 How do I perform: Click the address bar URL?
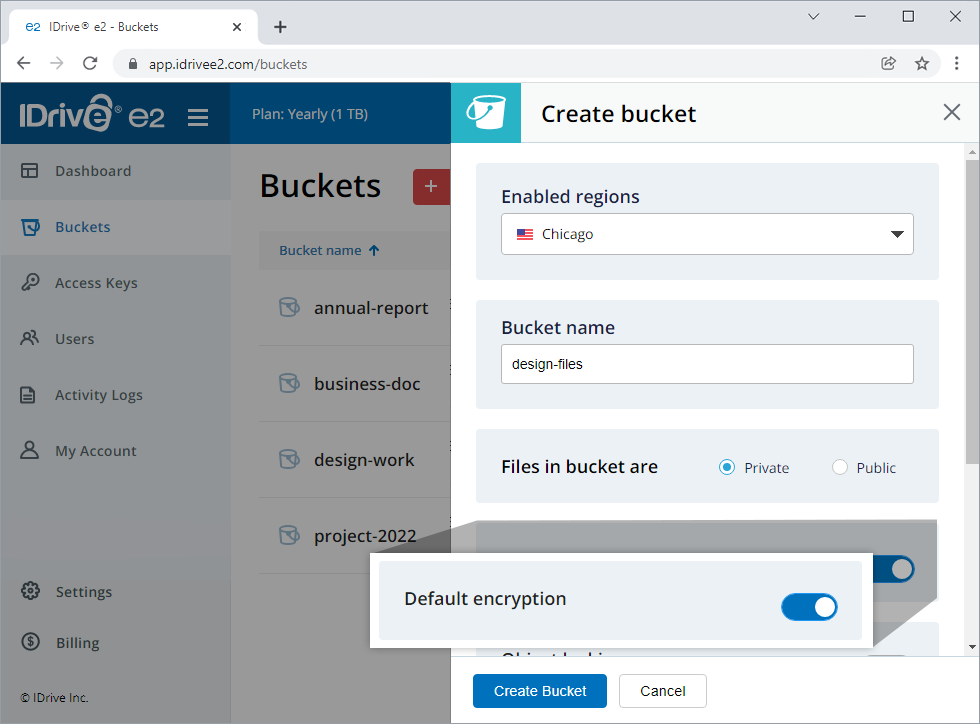(x=228, y=64)
